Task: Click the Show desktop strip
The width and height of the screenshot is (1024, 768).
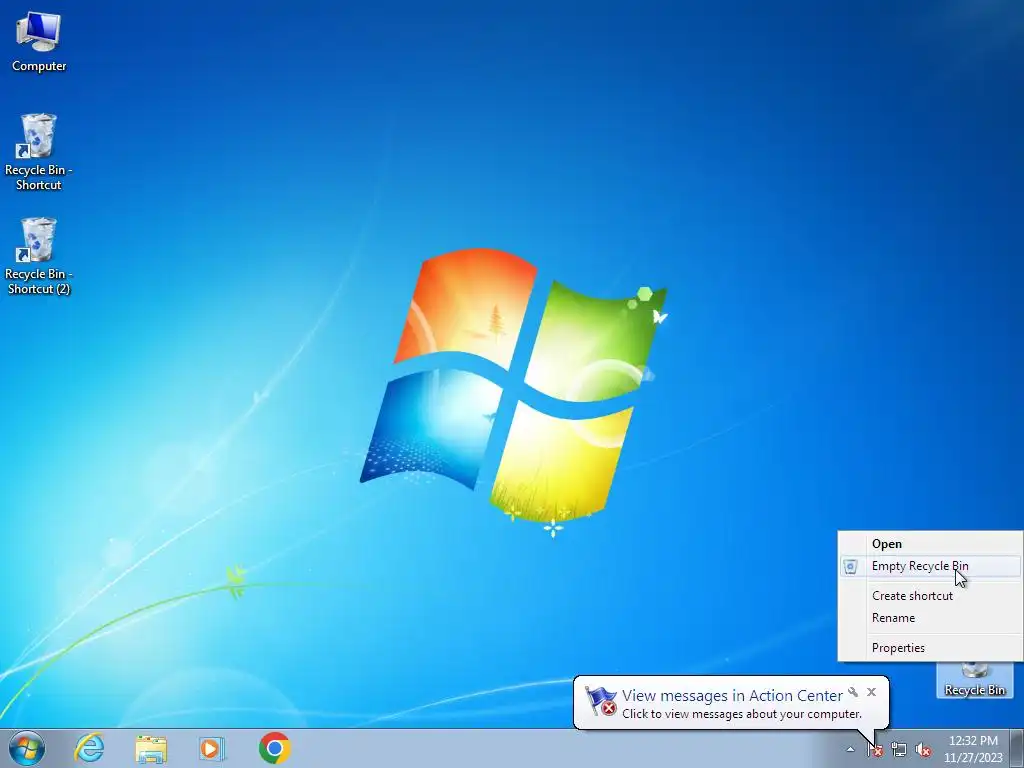Action: pyautogui.click(x=1017, y=748)
